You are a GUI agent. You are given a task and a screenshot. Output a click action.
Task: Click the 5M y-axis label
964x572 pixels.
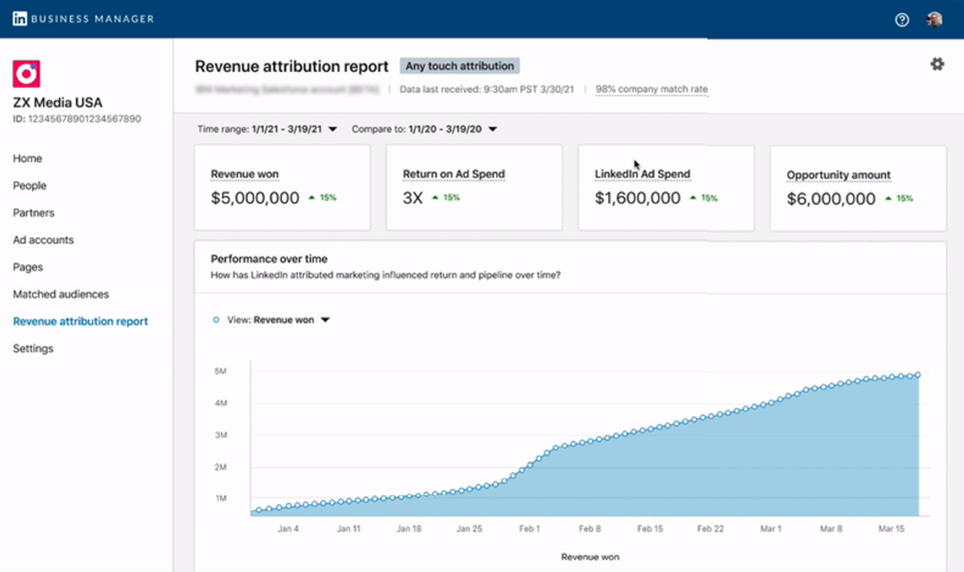click(x=221, y=371)
